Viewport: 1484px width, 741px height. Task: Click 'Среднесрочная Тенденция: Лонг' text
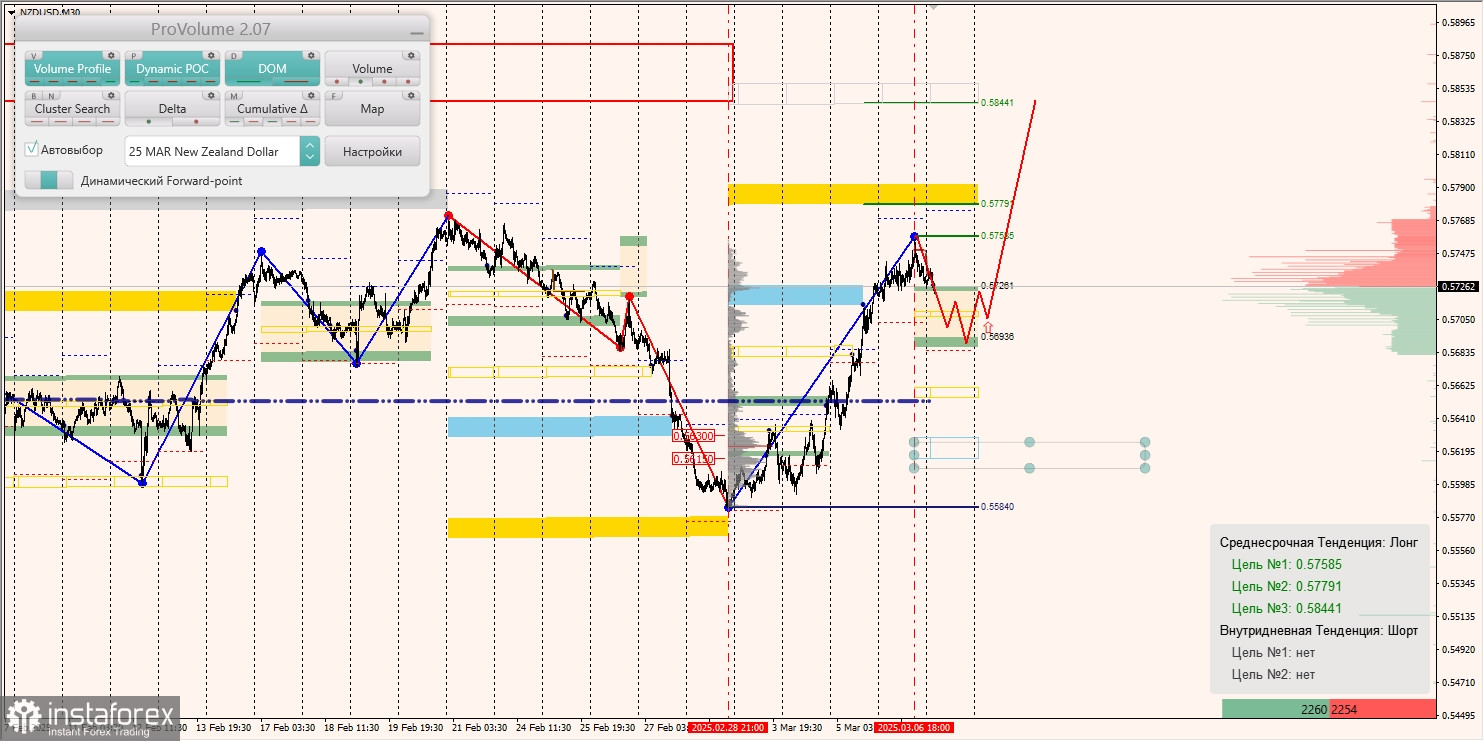[x=1319, y=542]
